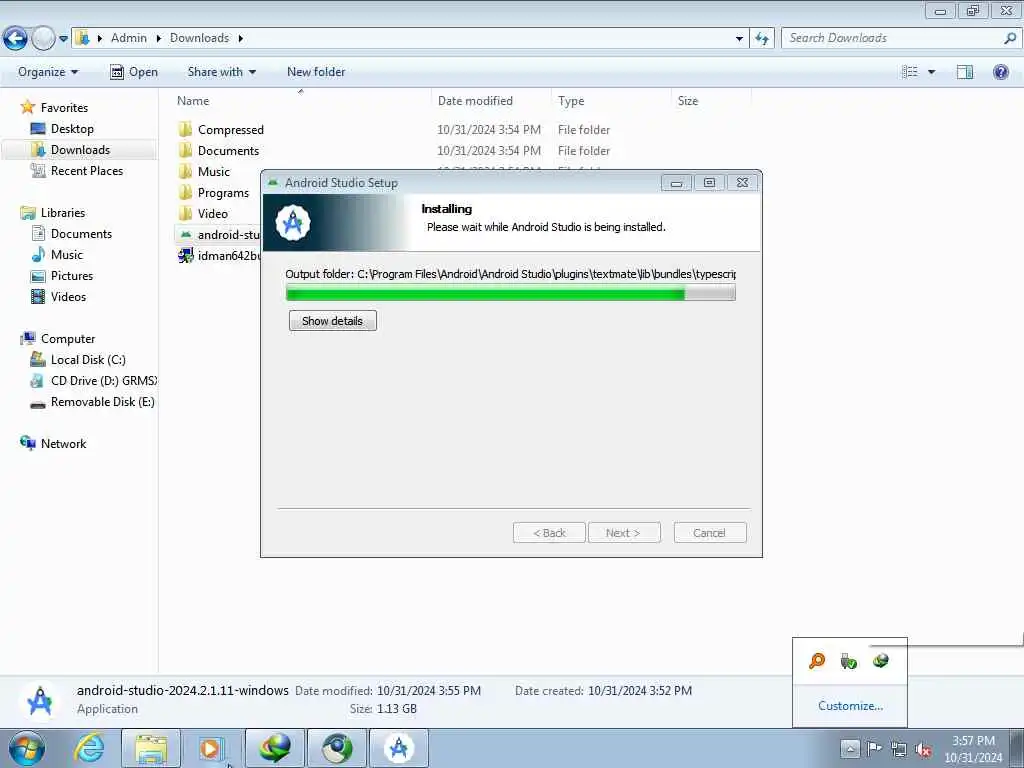This screenshot has height=768, width=1024.
Task: Click Cancel in Android Studio Setup
Action: tap(709, 533)
